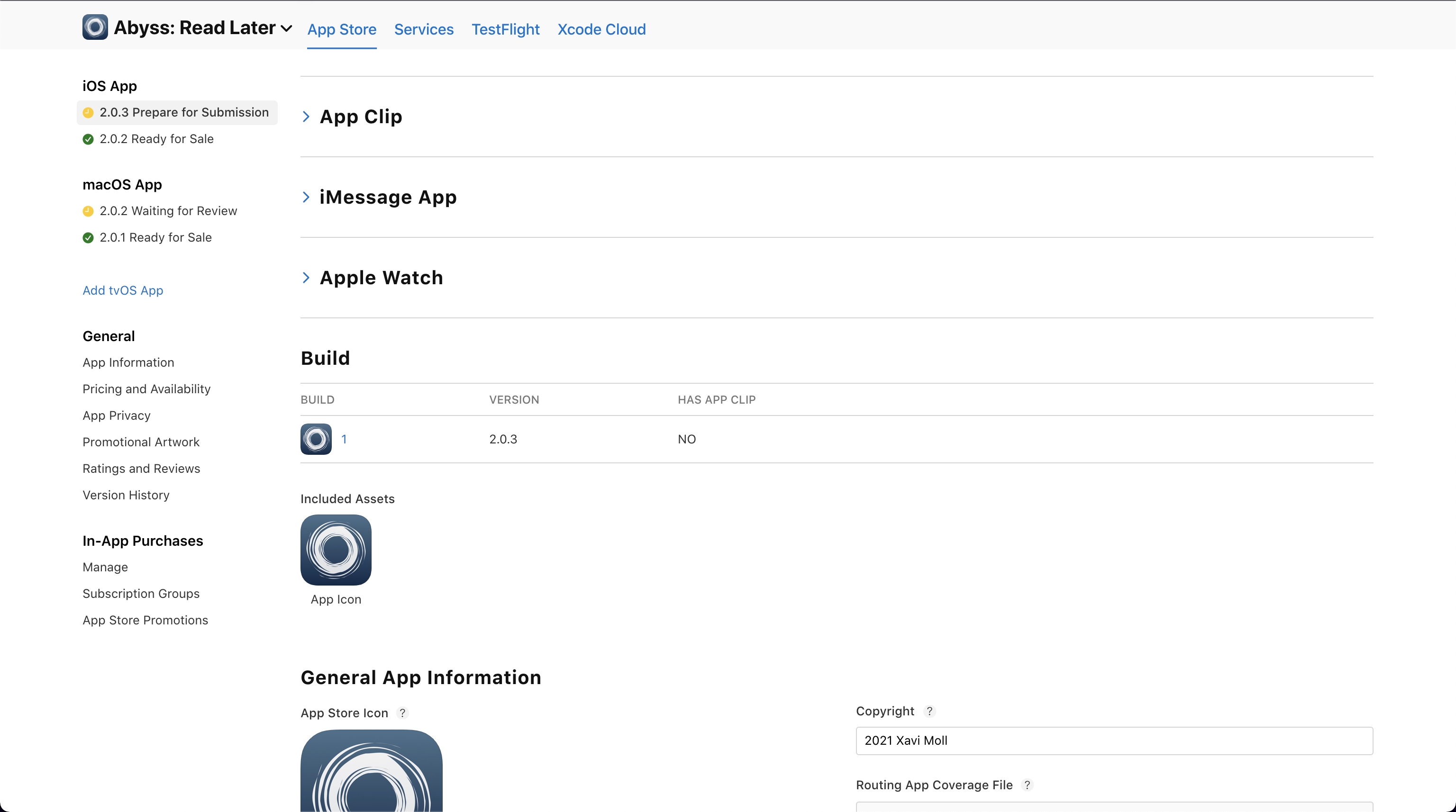Click the Copyright help question mark
1456x812 pixels.
tap(929, 711)
